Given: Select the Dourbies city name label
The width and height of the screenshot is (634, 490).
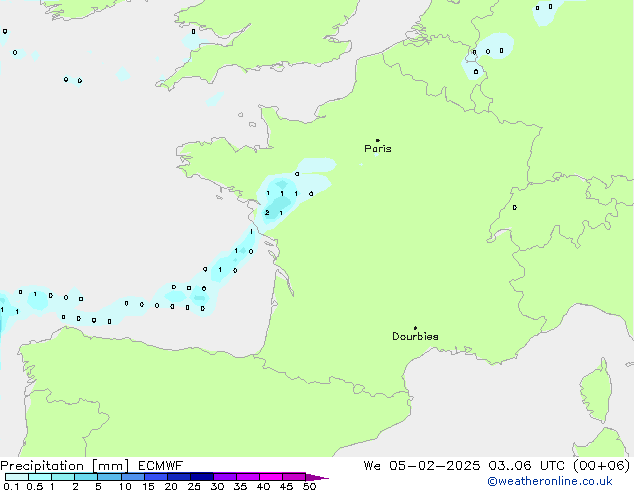Looking at the screenshot, I should (415, 337).
